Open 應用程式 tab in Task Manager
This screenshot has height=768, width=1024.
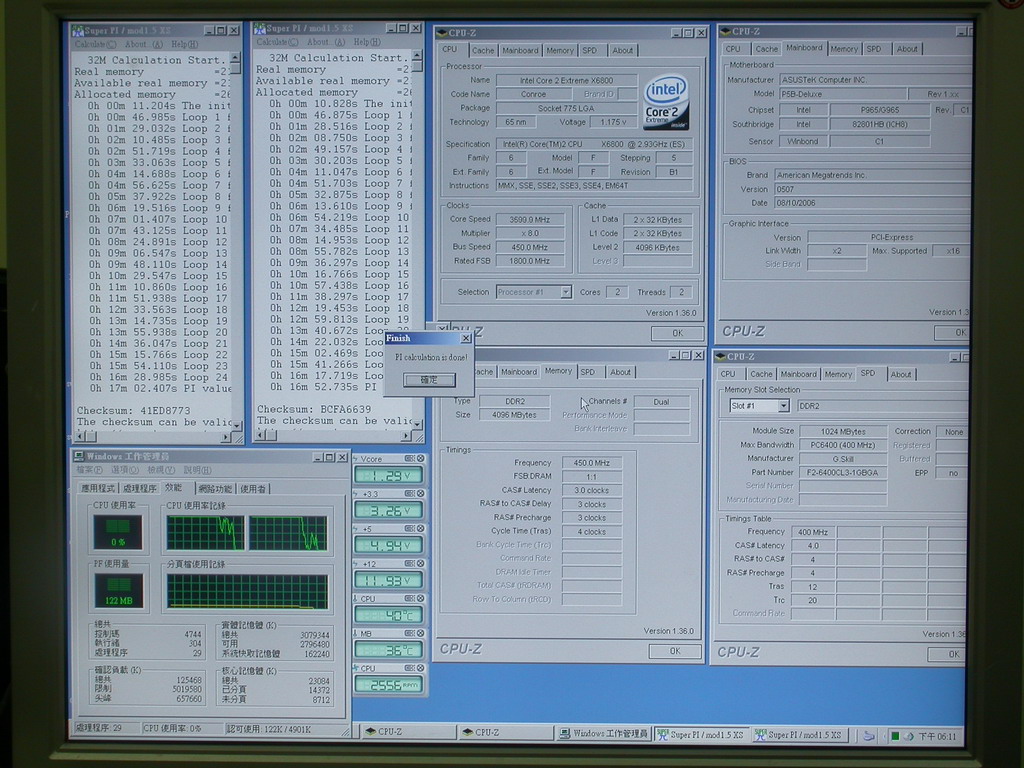click(97, 488)
